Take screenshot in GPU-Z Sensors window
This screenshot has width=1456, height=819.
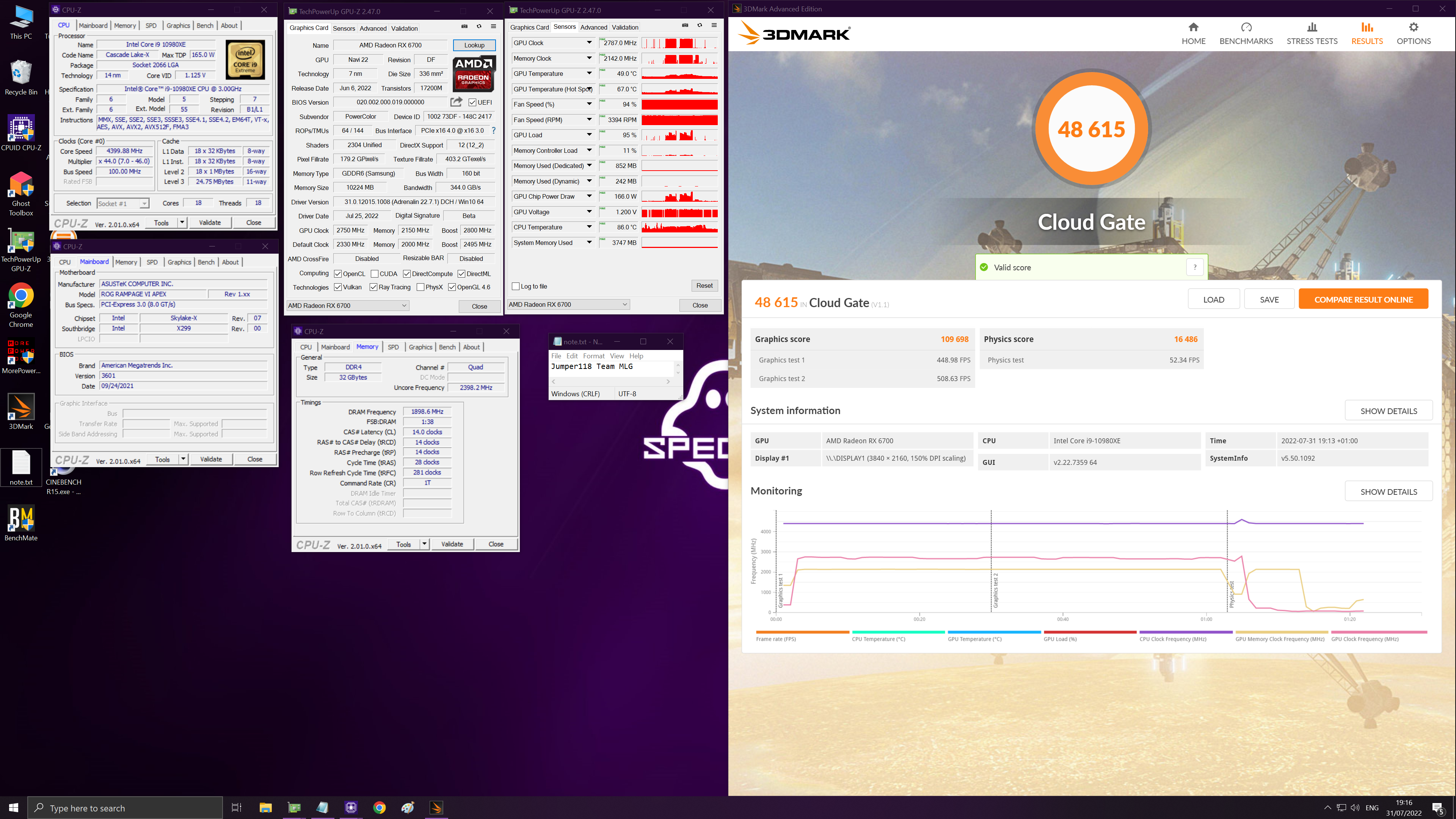tap(684, 25)
